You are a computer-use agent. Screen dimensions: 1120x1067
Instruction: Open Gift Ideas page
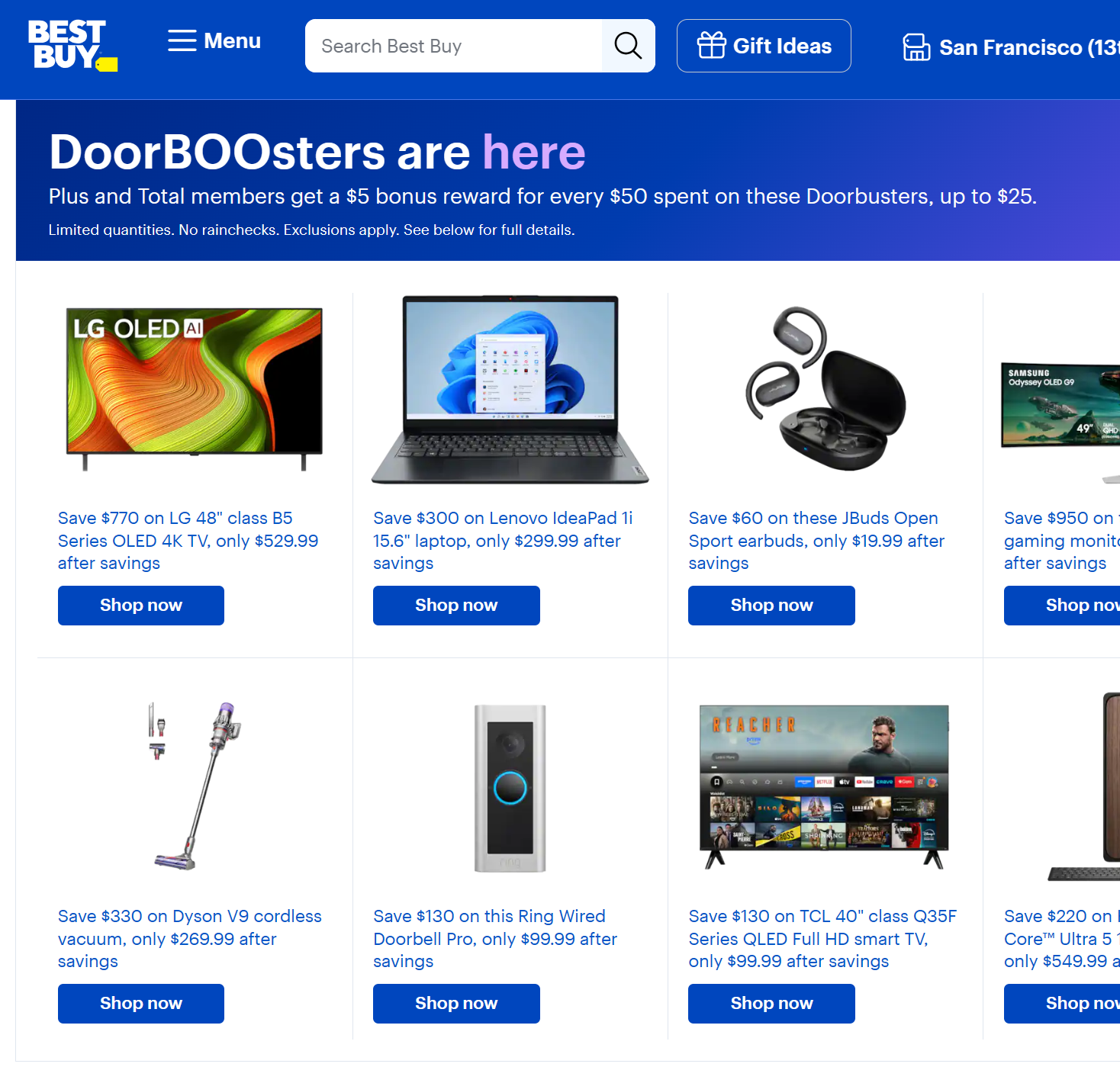point(764,46)
